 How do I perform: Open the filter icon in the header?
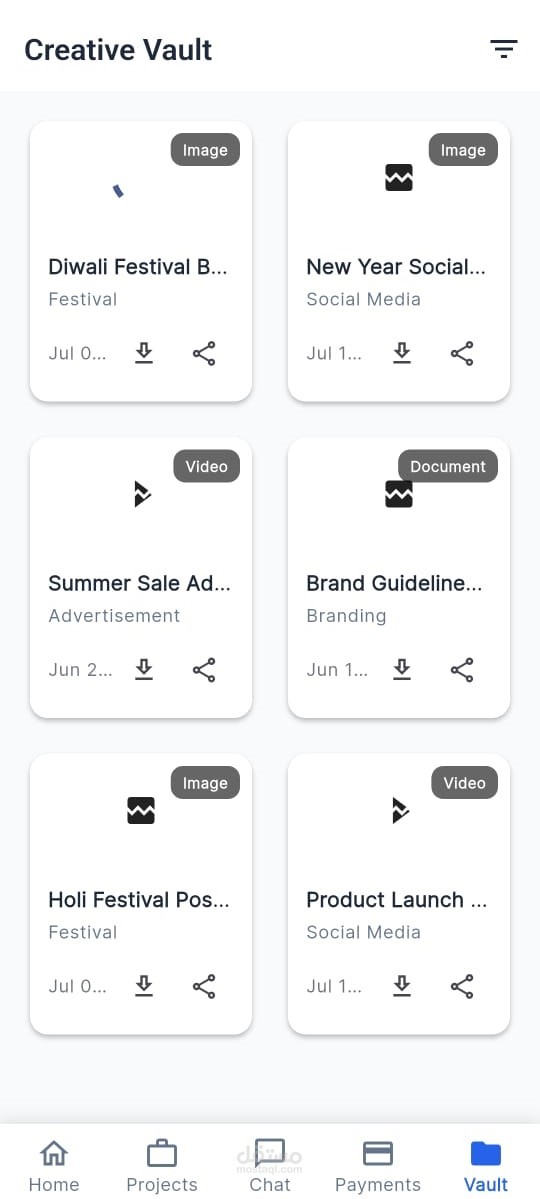click(x=503, y=49)
